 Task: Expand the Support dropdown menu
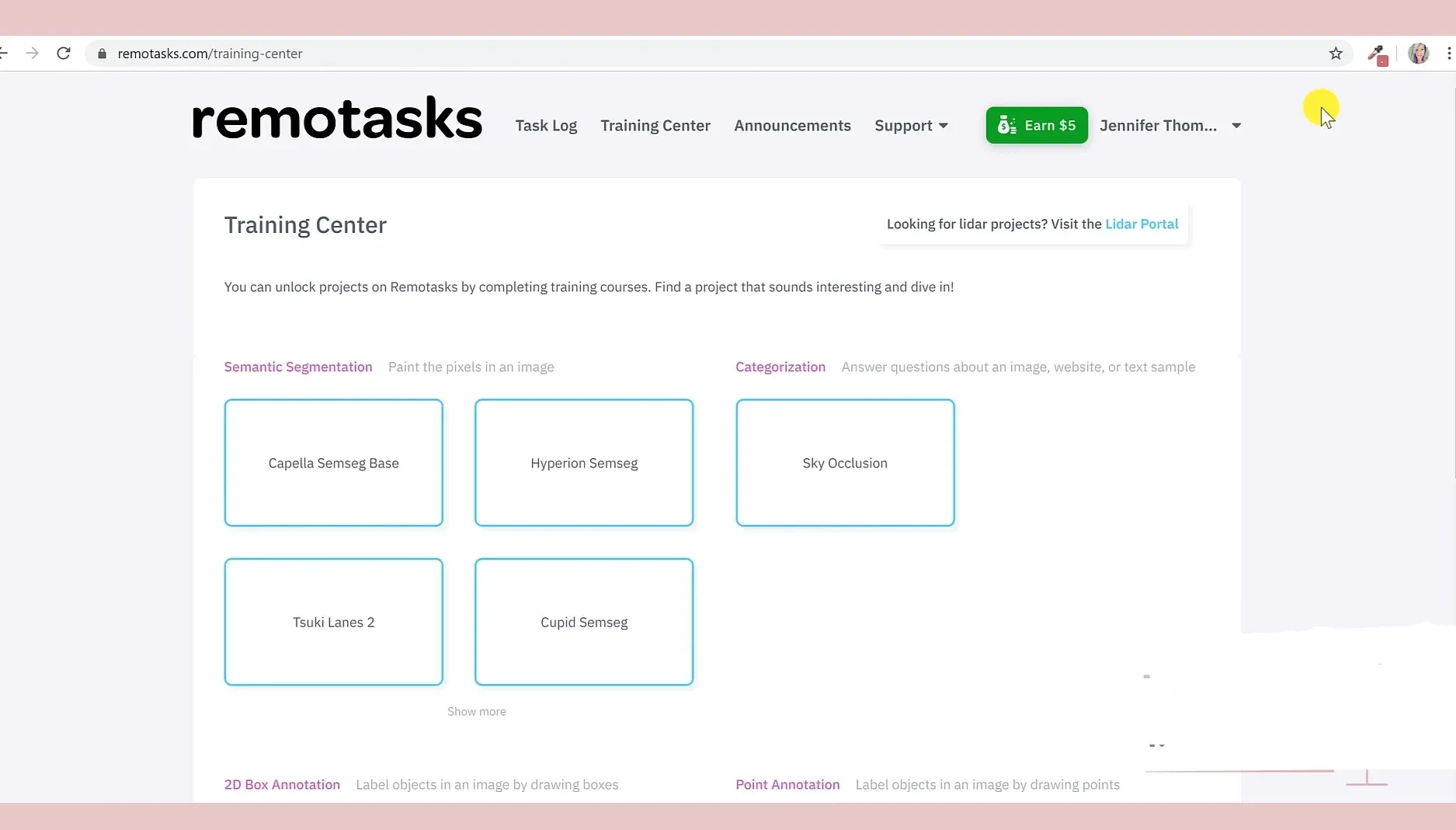point(911,126)
